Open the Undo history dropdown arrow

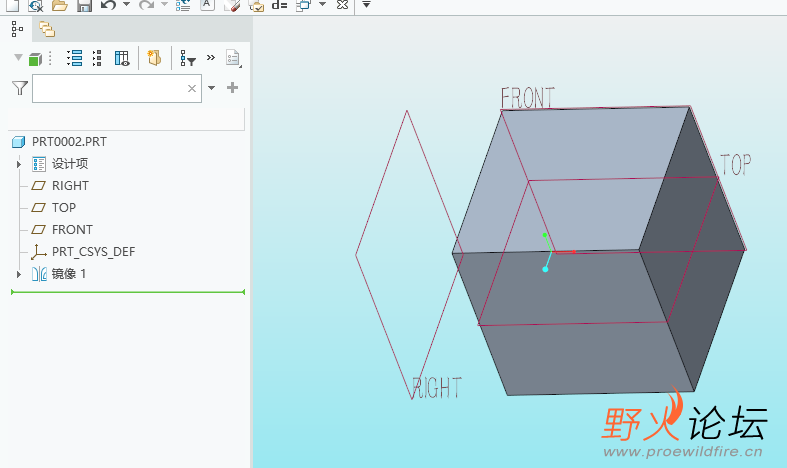126,6
